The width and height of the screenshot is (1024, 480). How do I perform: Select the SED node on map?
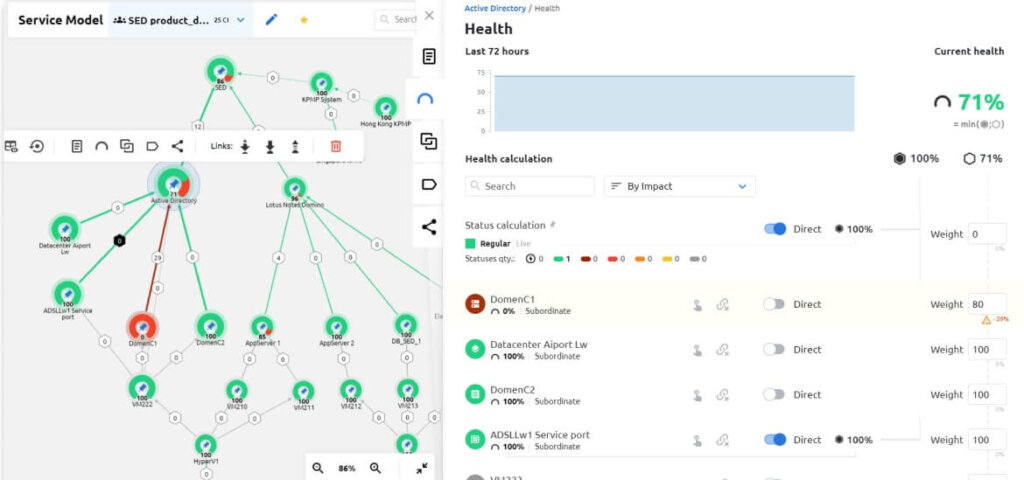(220, 71)
